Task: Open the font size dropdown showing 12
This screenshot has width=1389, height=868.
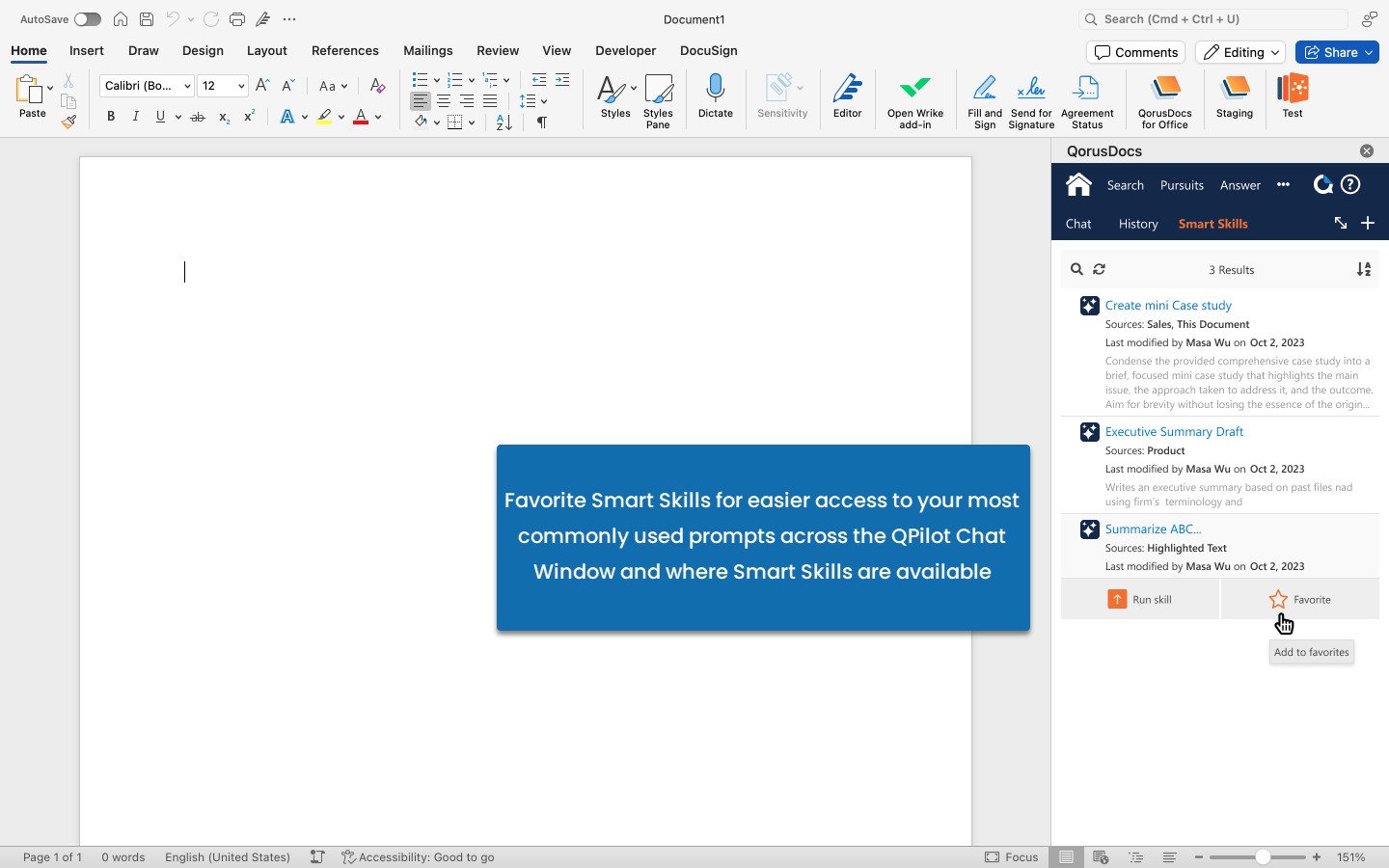Action: 241,86
